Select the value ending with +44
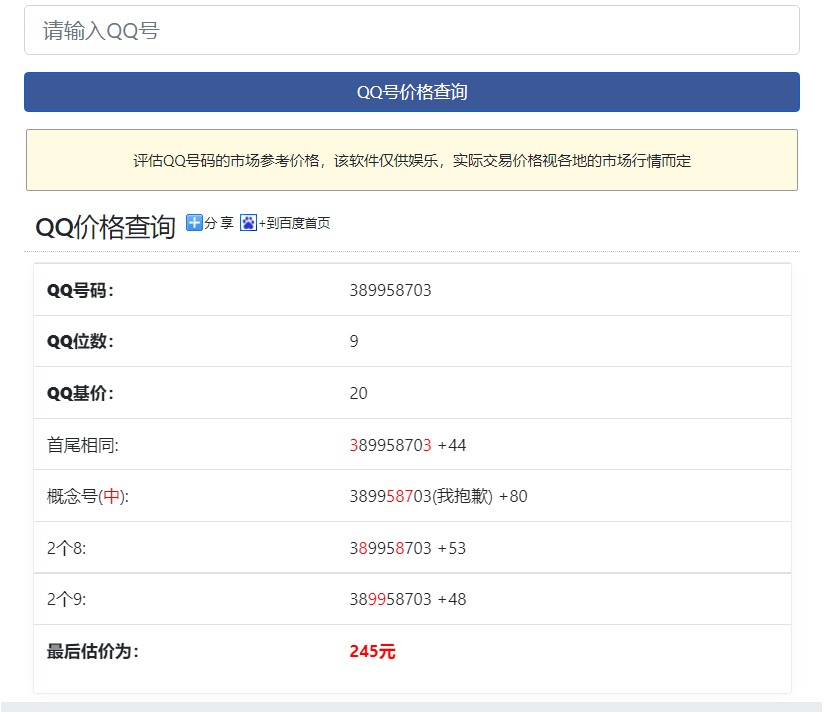Image resolution: width=826 pixels, height=715 pixels. coord(408,445)
